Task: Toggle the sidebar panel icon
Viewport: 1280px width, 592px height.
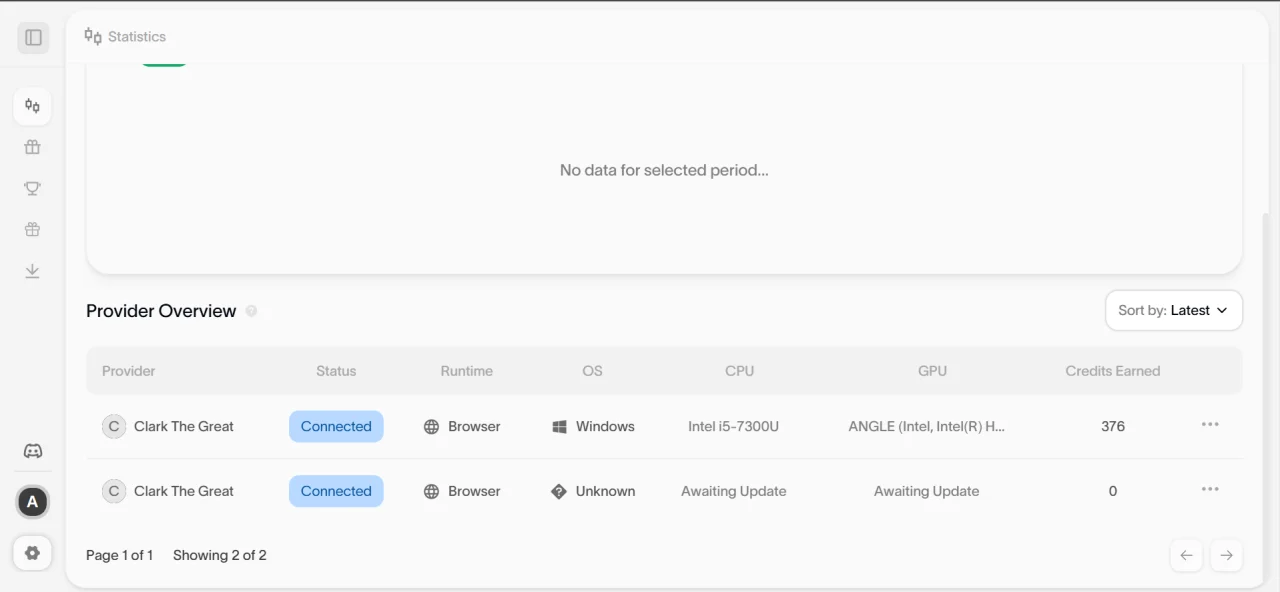Action: pos(33,38)
